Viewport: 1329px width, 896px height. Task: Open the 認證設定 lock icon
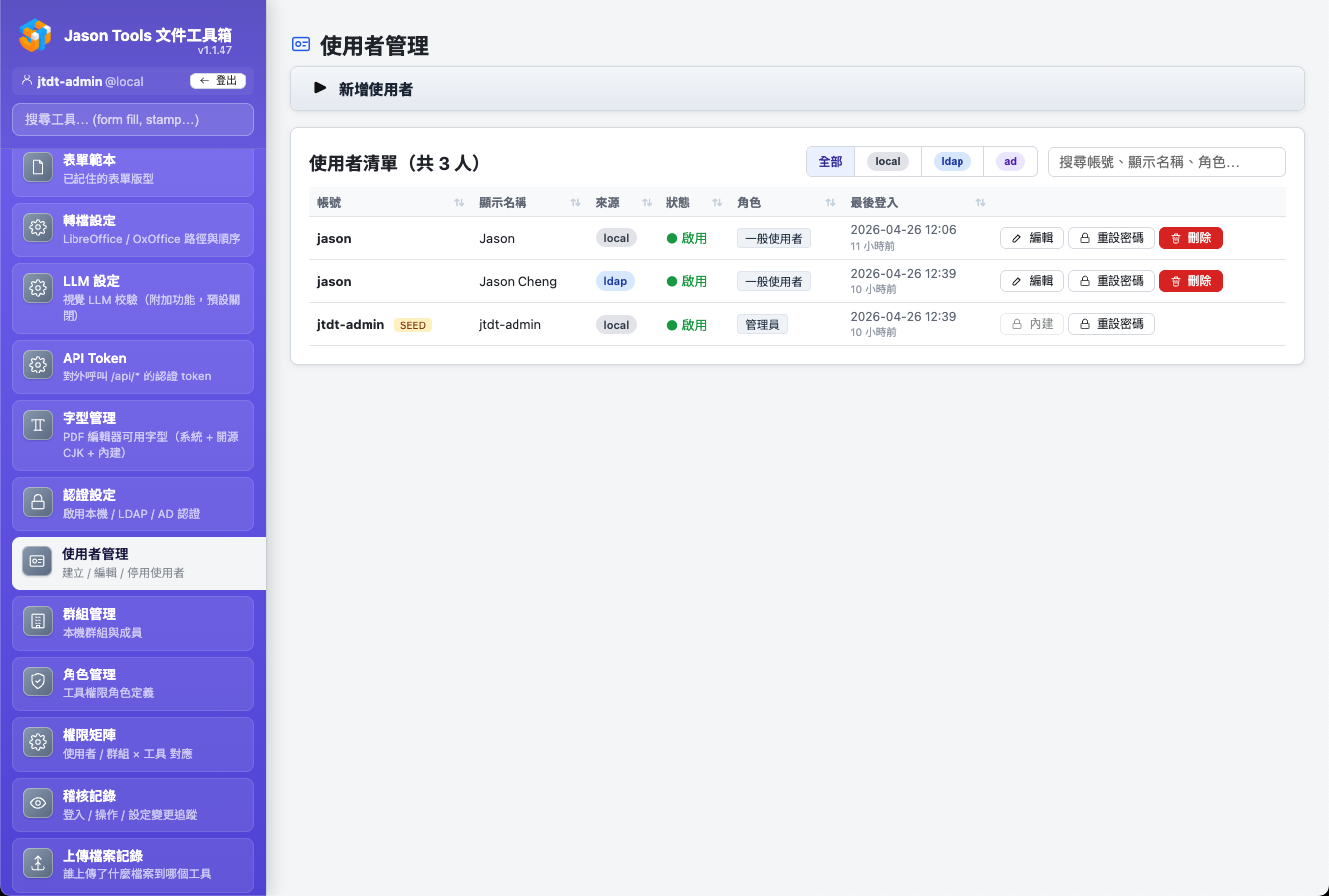tap(37, 502)
